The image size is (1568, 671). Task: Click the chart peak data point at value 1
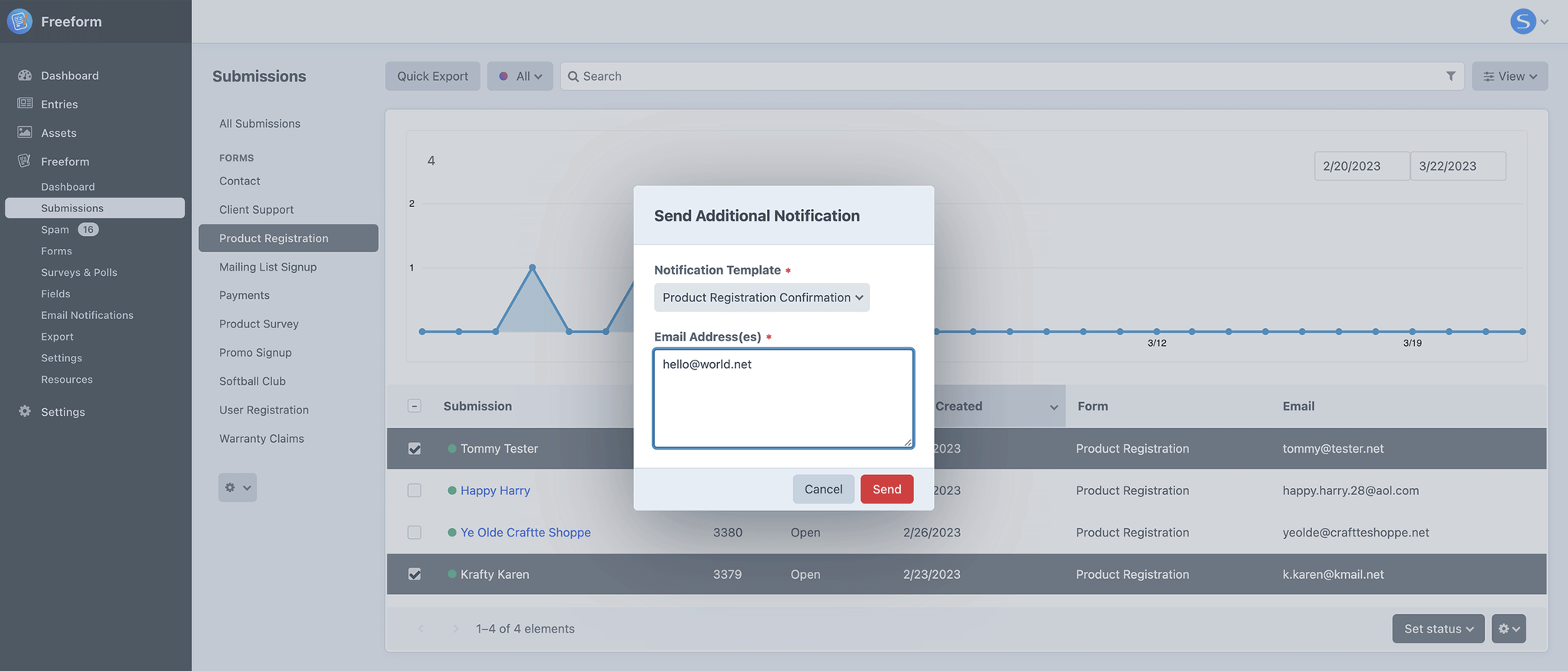(533, 267)
